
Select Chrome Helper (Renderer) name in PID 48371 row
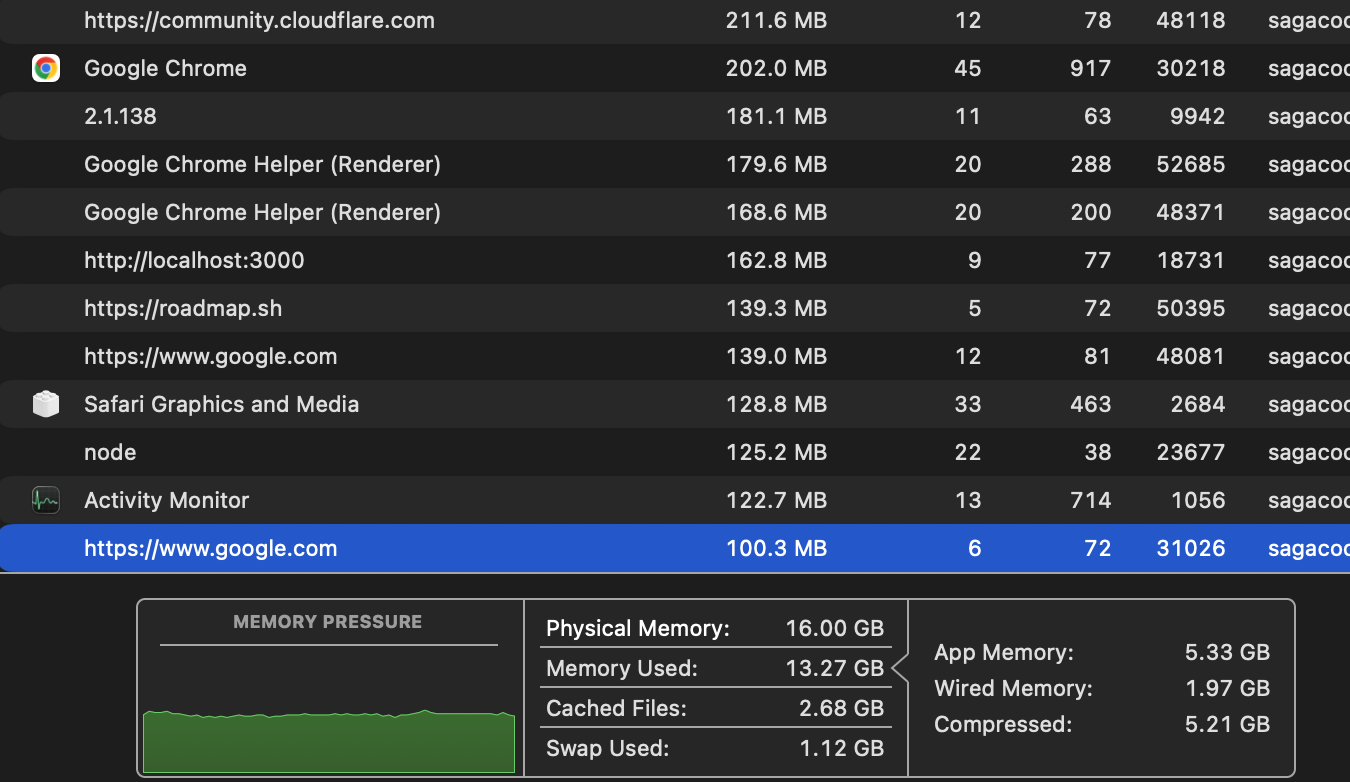(x=262, y=212)
